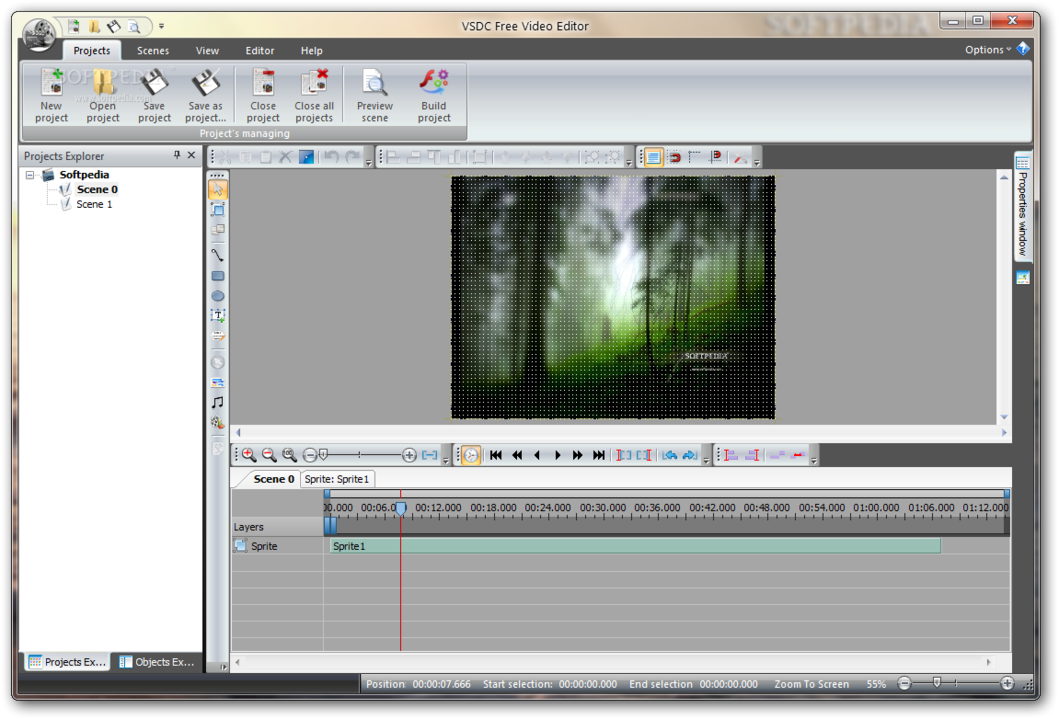1059x719 pixels.
Task: Click the New project icon
Action: pos(51,82)
